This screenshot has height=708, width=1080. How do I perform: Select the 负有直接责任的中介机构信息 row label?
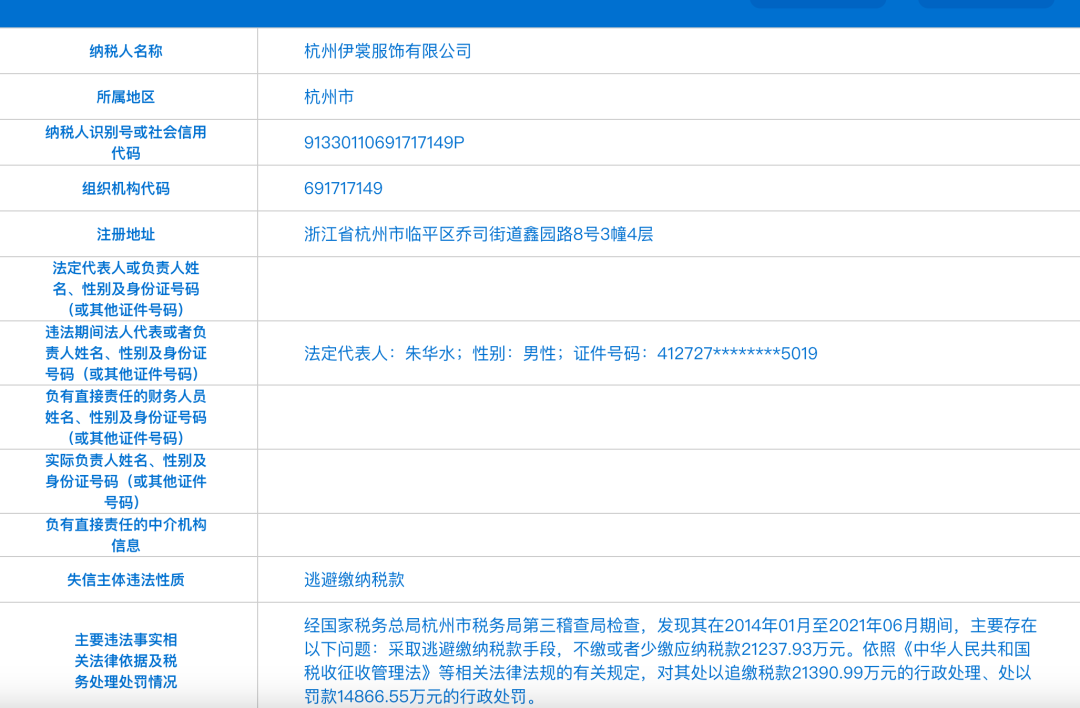131,533
